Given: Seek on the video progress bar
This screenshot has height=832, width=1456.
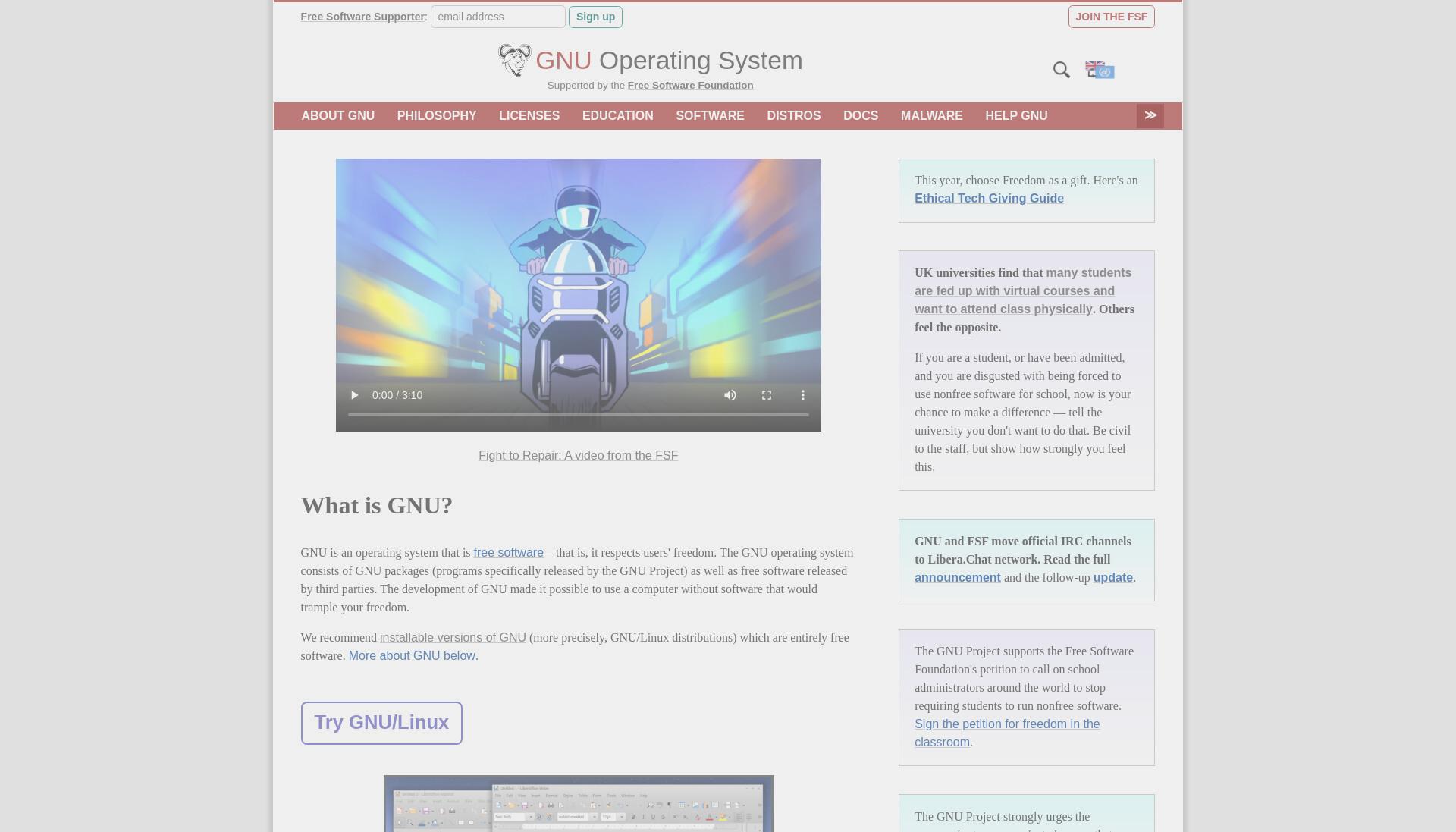Looking at the screenshot, I should pyautogui.click(x=579, y=415).
